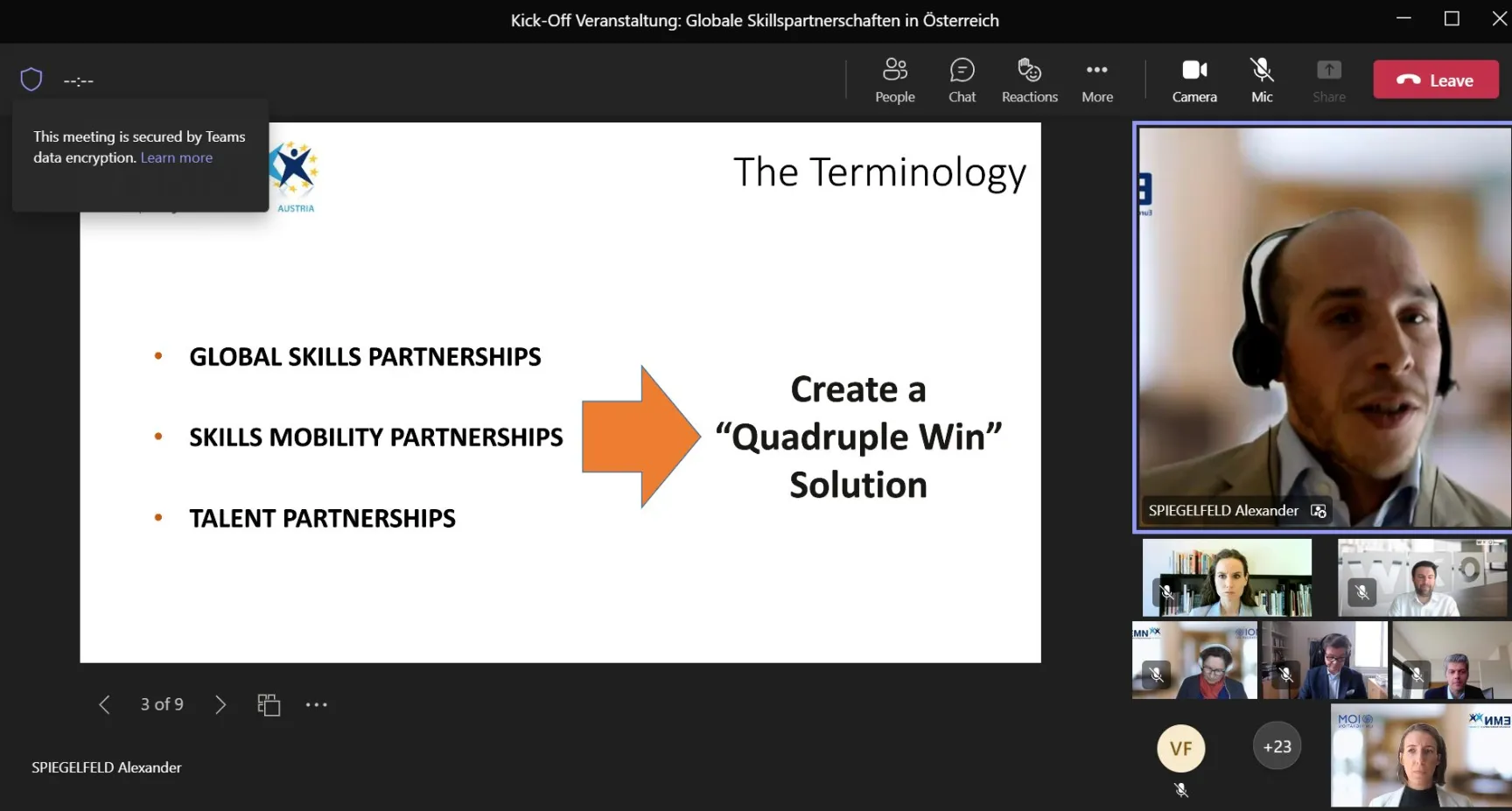Maximize the Teams meeting window
The height and width of the screenshot is (811, 1512).
[1452, 19]
